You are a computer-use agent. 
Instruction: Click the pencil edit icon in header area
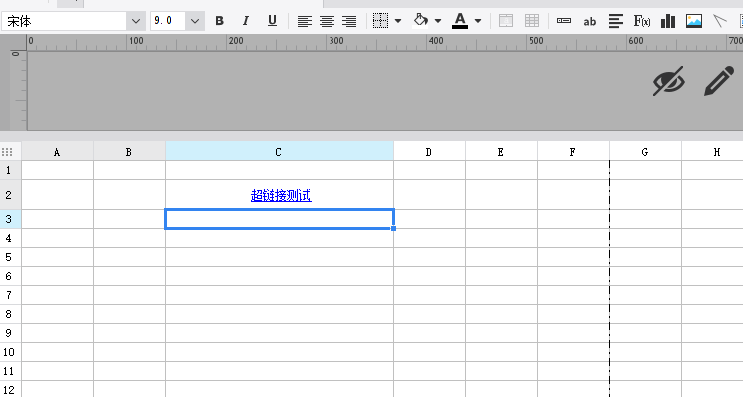click(719, 81)
